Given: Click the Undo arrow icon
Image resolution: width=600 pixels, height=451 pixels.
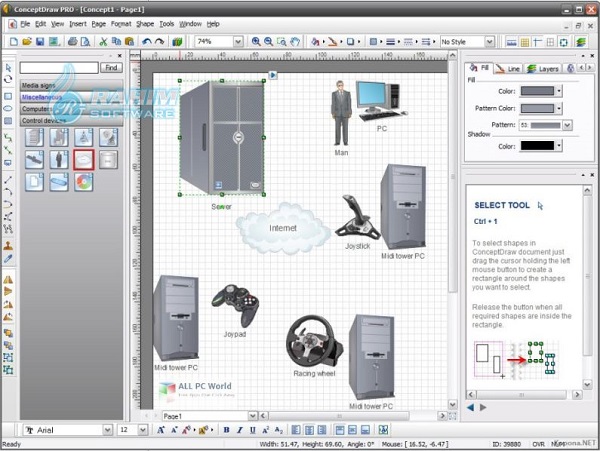Looking at the screenshot, I should pos(146,42).
